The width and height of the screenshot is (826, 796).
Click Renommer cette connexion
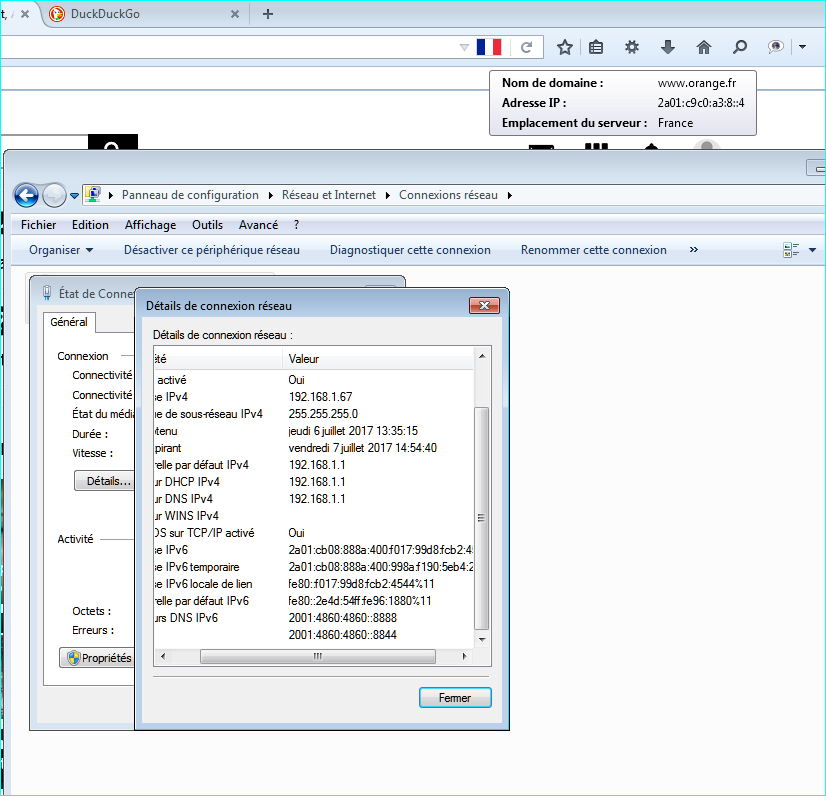(x=593, y=249)
